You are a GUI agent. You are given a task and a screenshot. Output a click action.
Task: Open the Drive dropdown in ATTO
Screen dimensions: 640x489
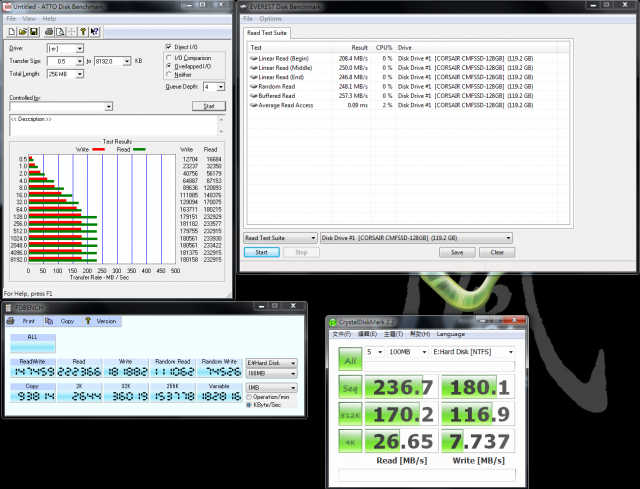[80, 49]
